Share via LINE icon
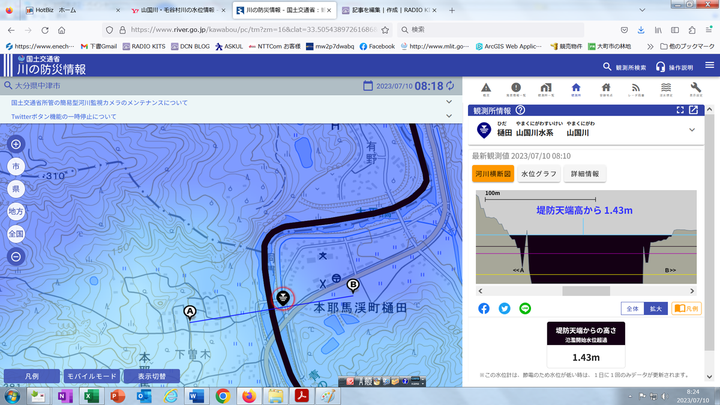The height and width of the screenshot is (405, 720). coord(525,308)
